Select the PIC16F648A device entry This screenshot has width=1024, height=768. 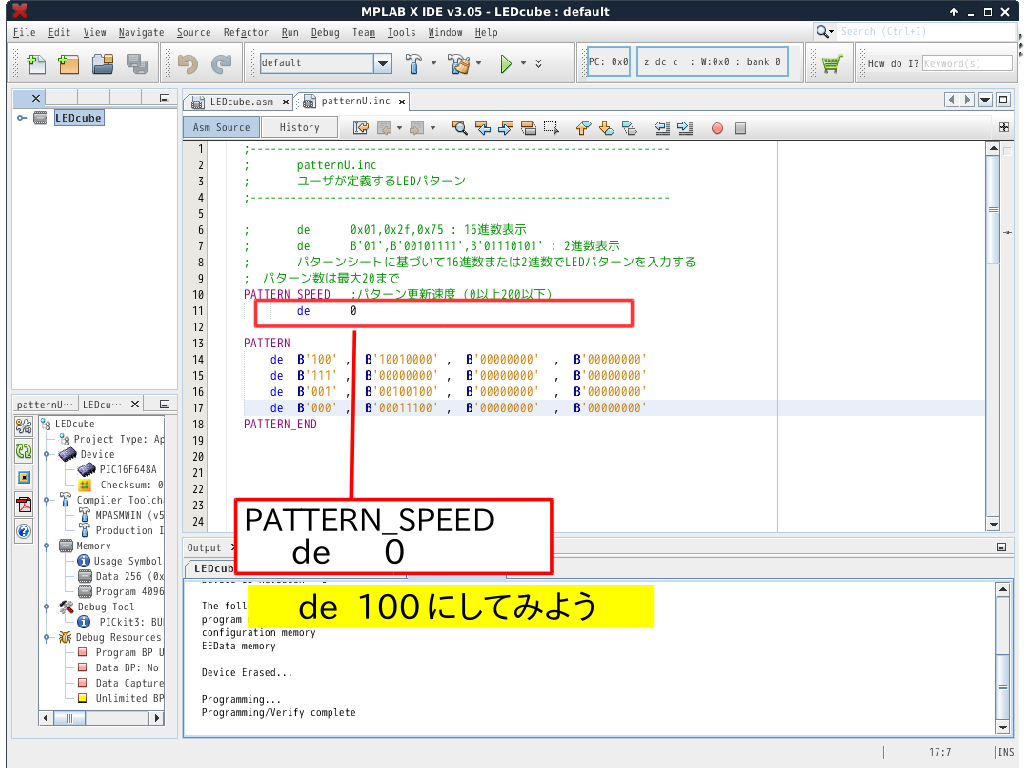pos(127,470)
